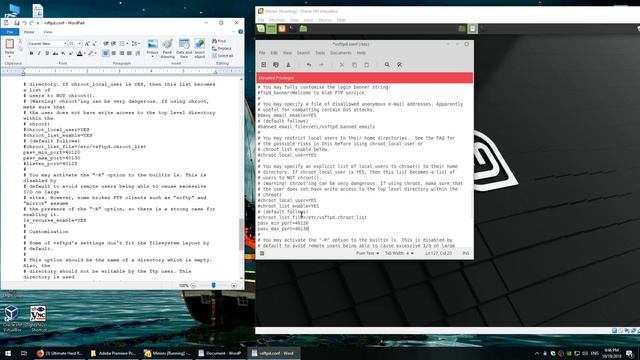The image size is (640, 360).
Task: Center text in WordPad
Action: point(113,53)
